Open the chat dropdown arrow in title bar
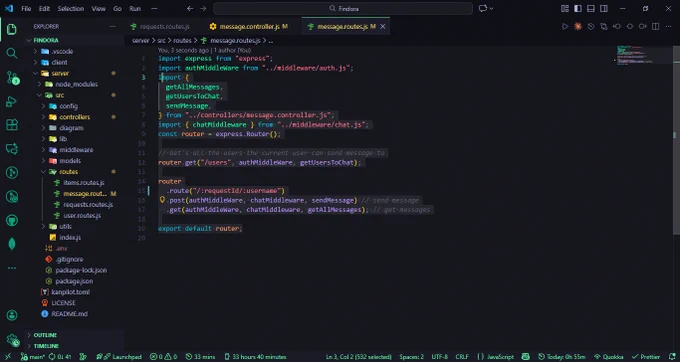680x362 pixels. (x=491, y=9)
